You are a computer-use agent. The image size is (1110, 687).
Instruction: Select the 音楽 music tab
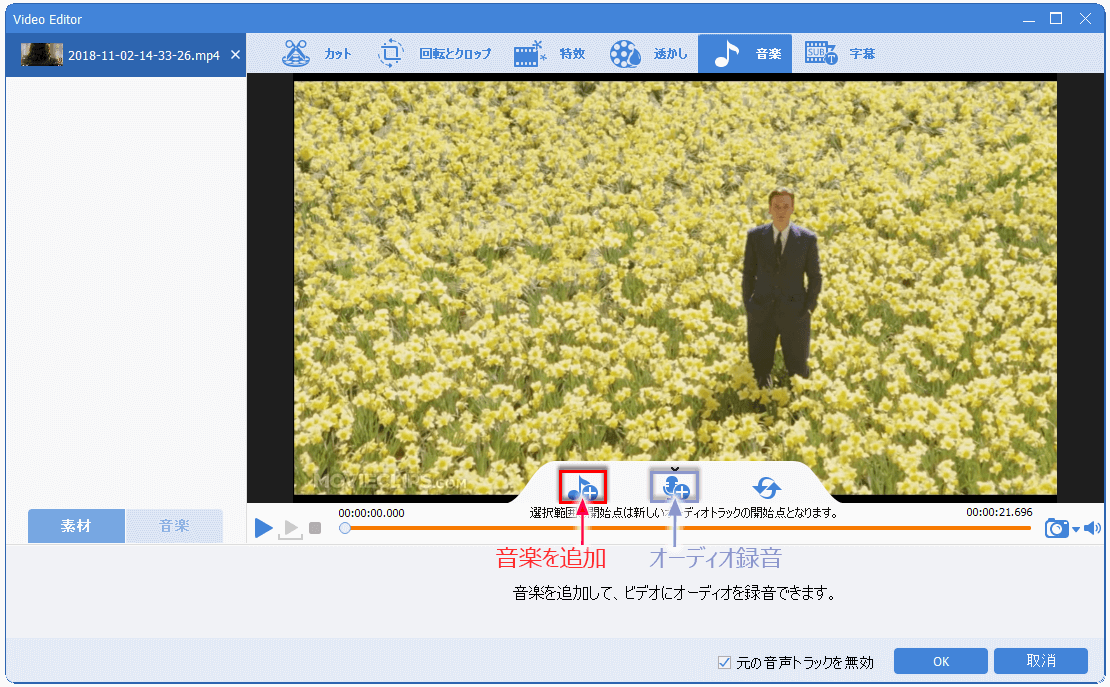(745, 54)
